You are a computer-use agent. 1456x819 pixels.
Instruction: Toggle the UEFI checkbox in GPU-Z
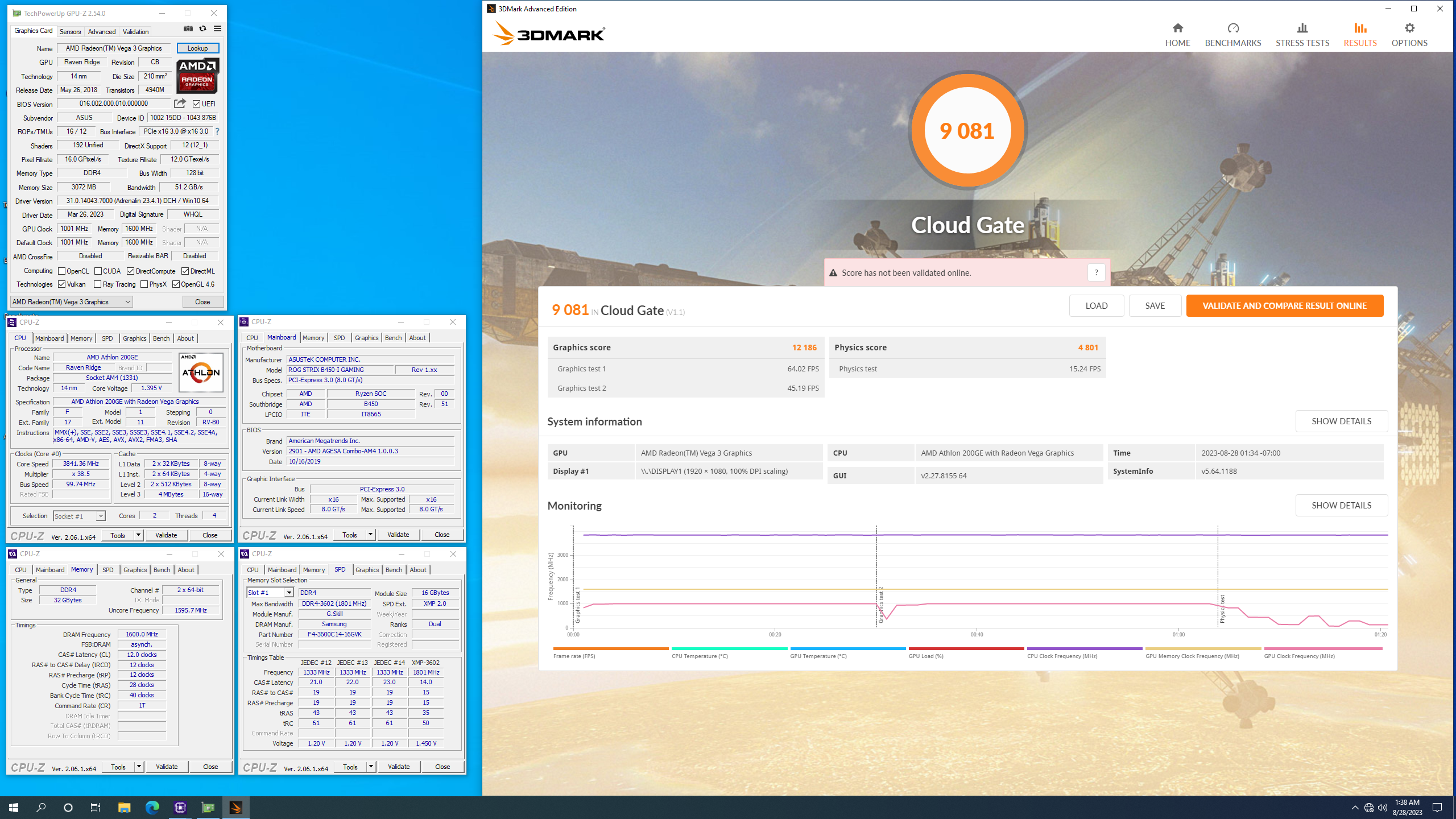tap(196, 104)
